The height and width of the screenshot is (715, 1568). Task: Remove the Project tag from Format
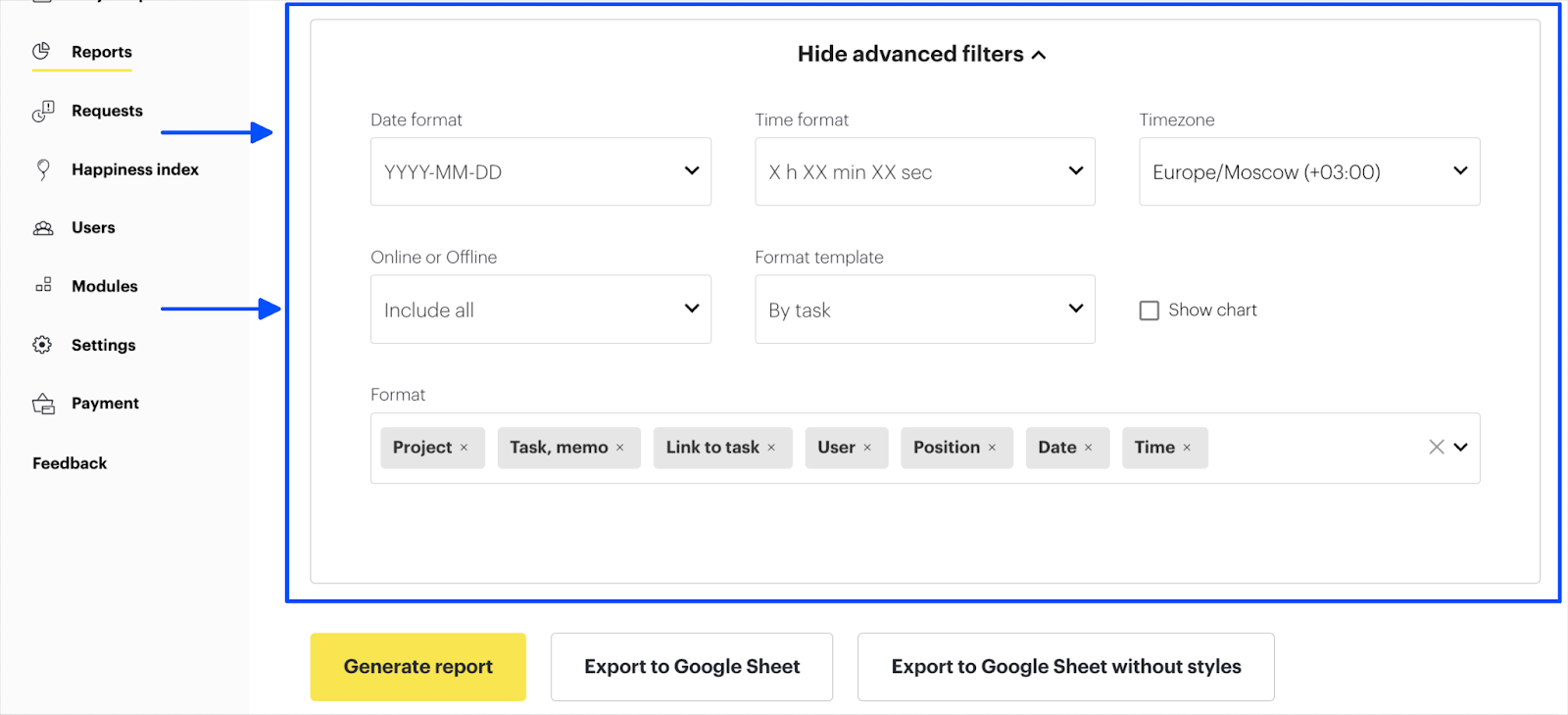tap(465, 448)
